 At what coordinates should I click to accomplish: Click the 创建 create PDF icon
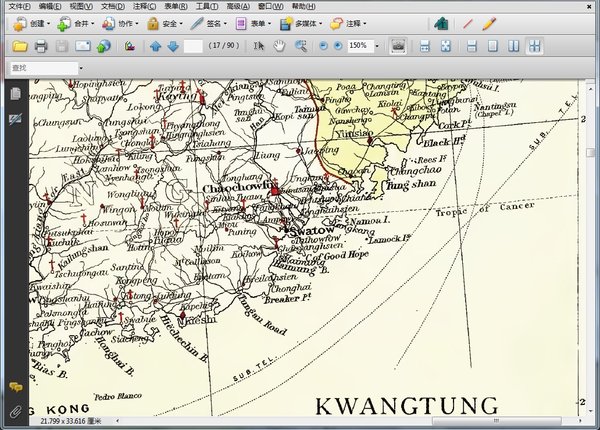point(19,24)
